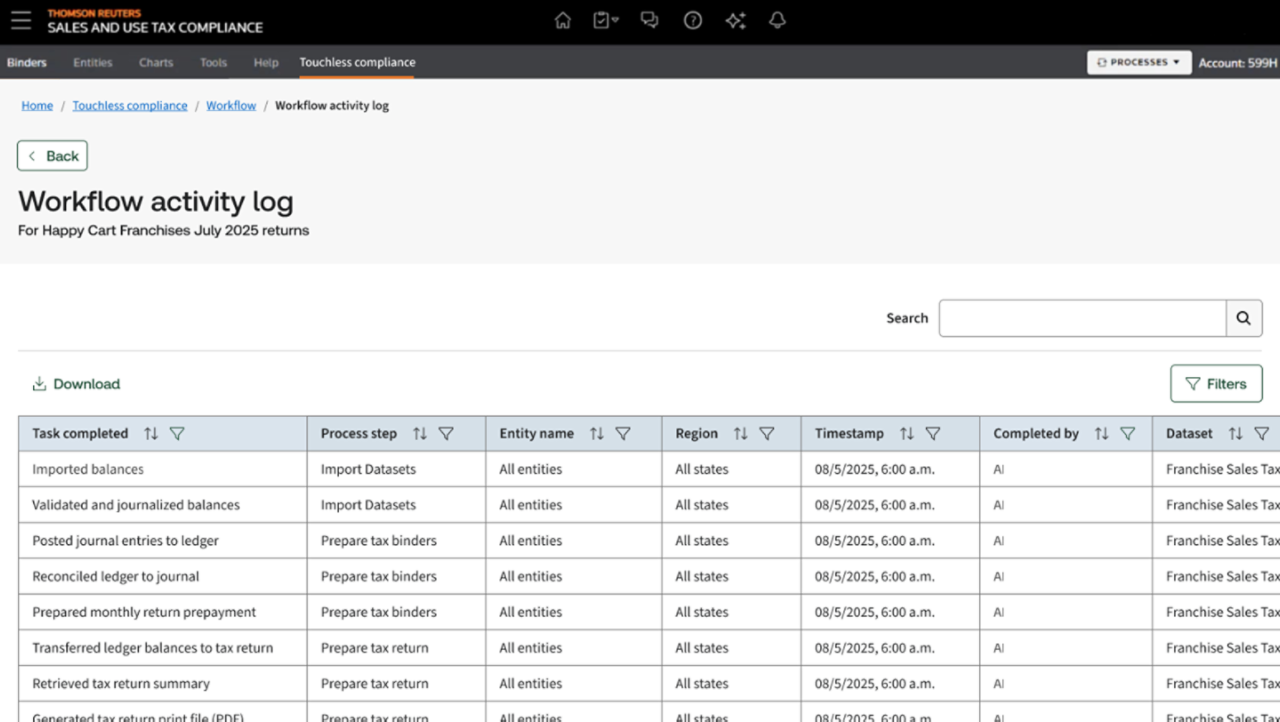Screen dimensions: 1280x722
Task: Open the Filters panel button
Action: [x=1216, y=384]
